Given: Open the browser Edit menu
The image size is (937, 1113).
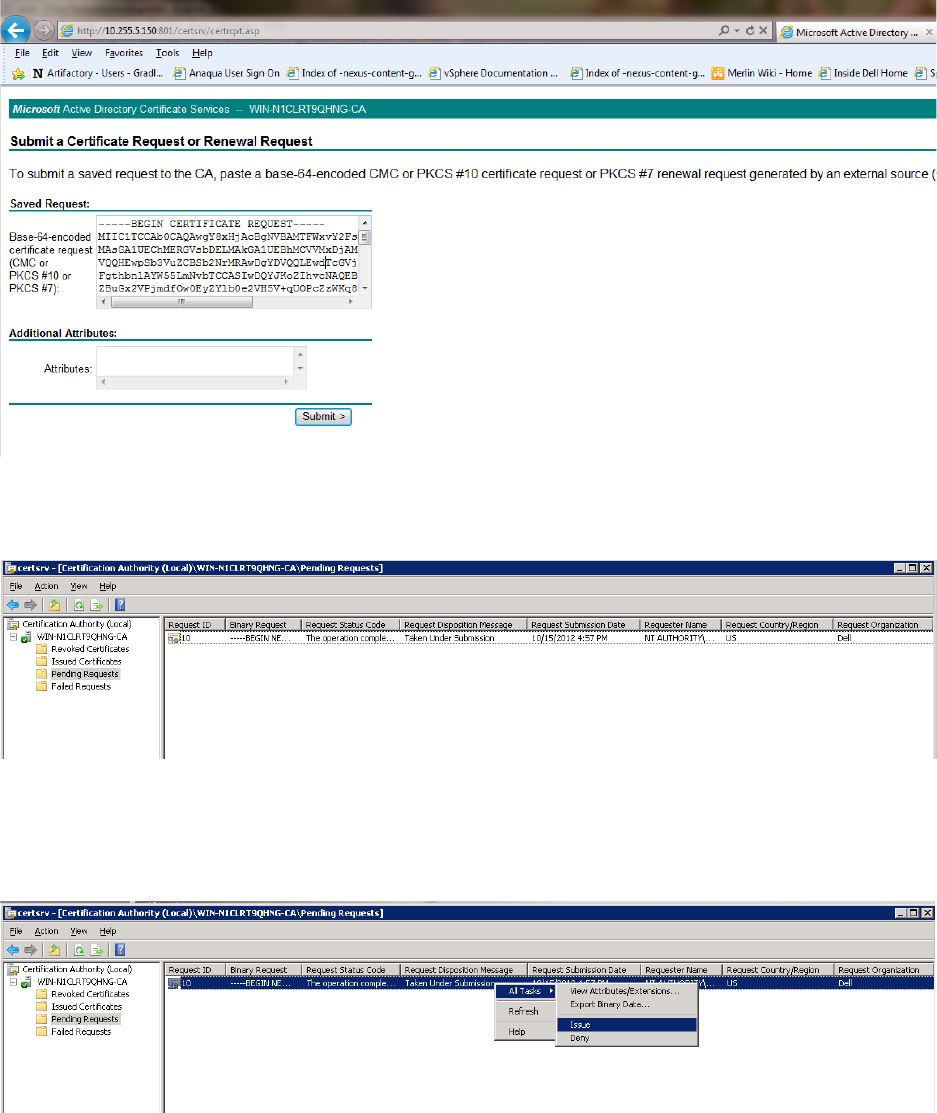Looking at the screenshot, I should [50, 53].
